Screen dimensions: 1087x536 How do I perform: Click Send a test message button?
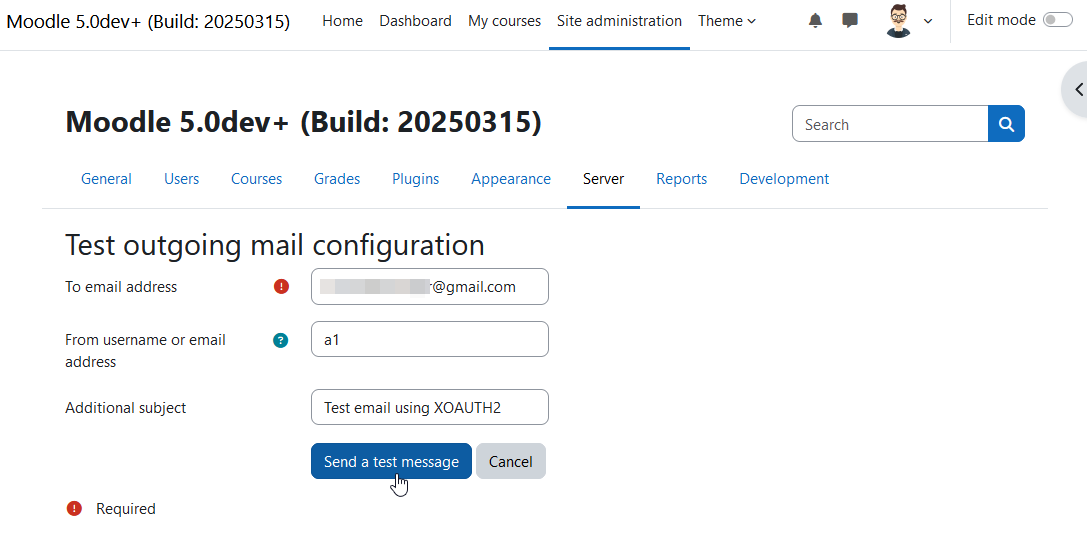tap(391, 461)
